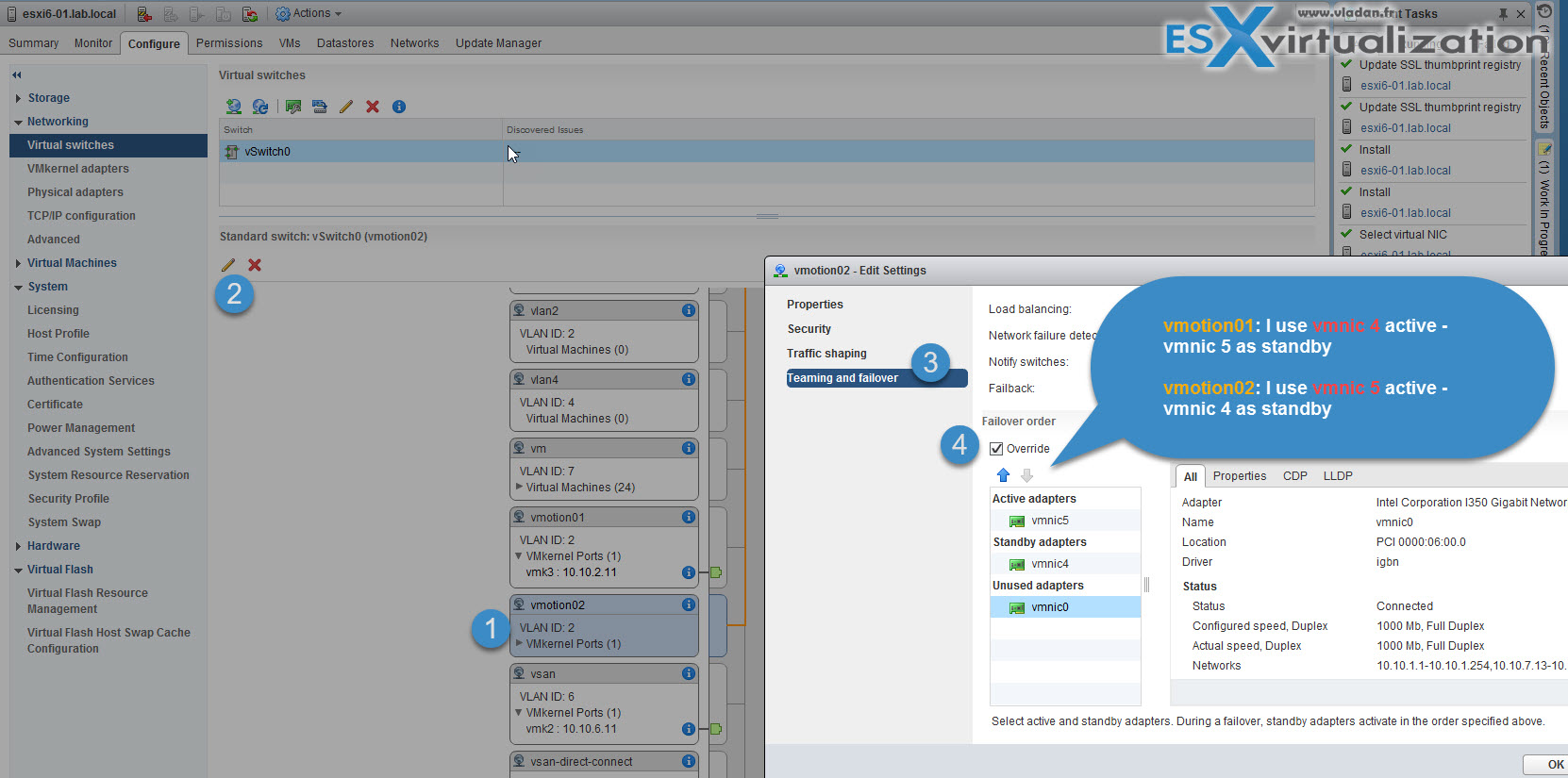This screenshot has width=1568, height=778.
Task: Click the add host networking icon
Action: tap(233, 107)
